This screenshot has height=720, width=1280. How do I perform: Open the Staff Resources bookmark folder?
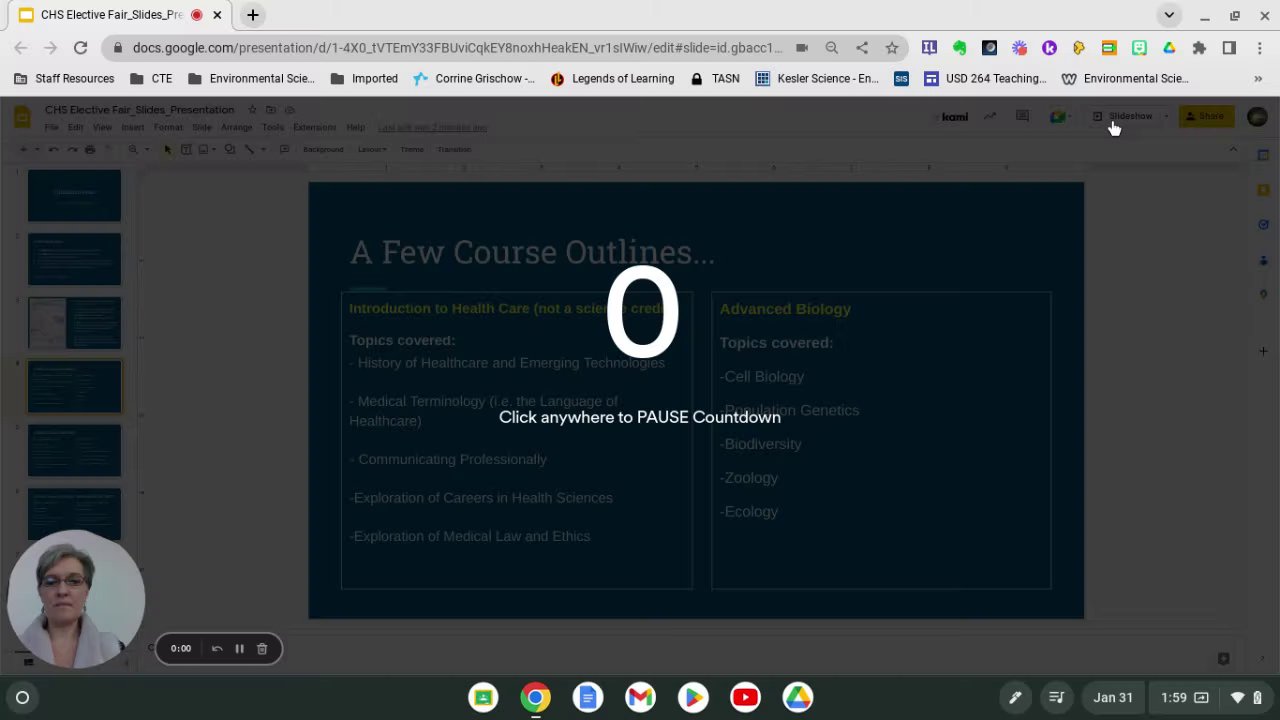point(64,78)
